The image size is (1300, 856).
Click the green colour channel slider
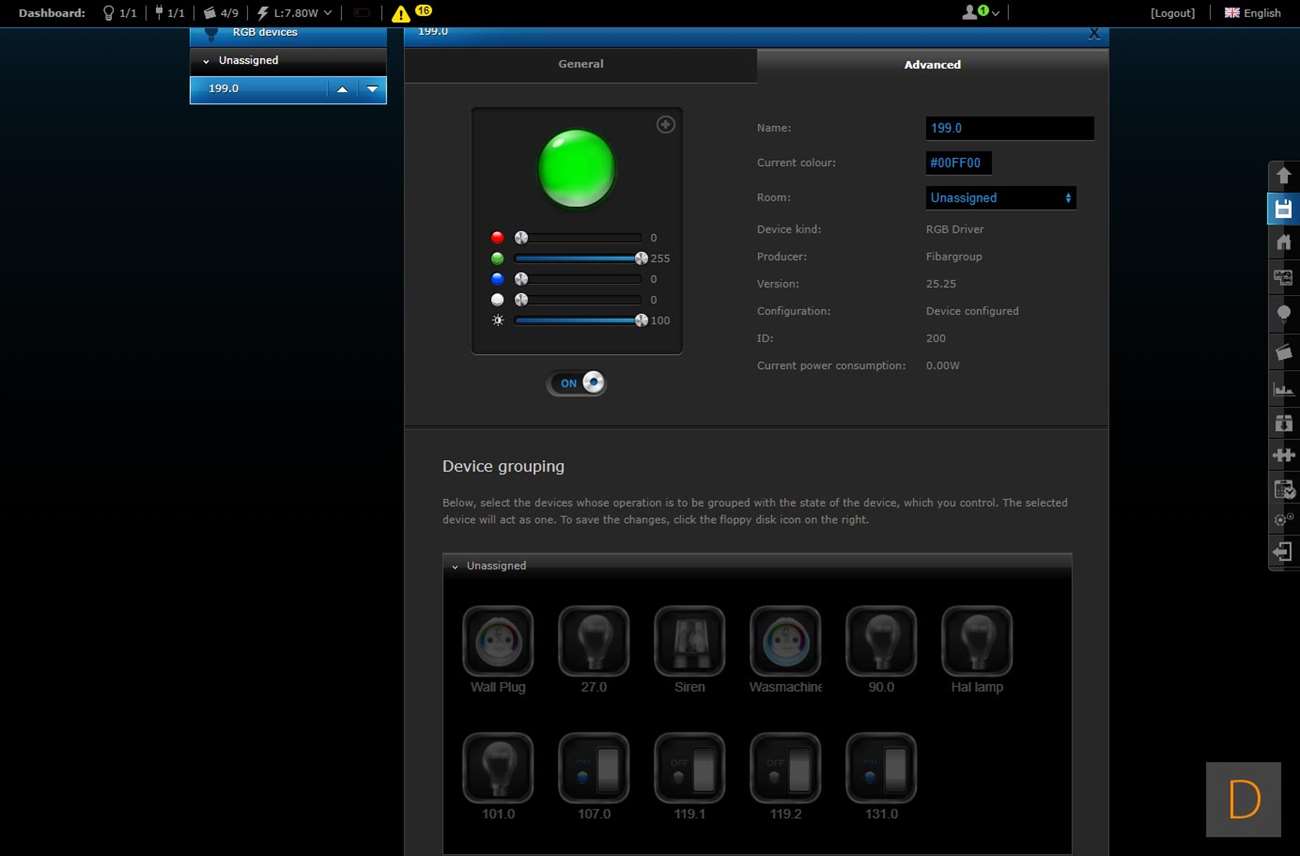coord(578,258)
